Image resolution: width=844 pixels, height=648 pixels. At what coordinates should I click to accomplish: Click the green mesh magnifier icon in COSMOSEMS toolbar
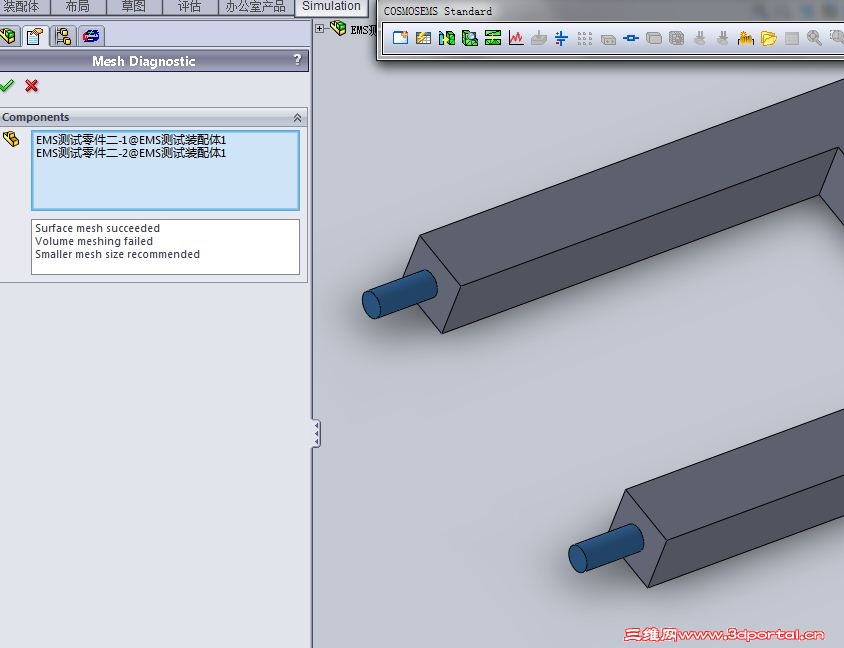[470, 38]
